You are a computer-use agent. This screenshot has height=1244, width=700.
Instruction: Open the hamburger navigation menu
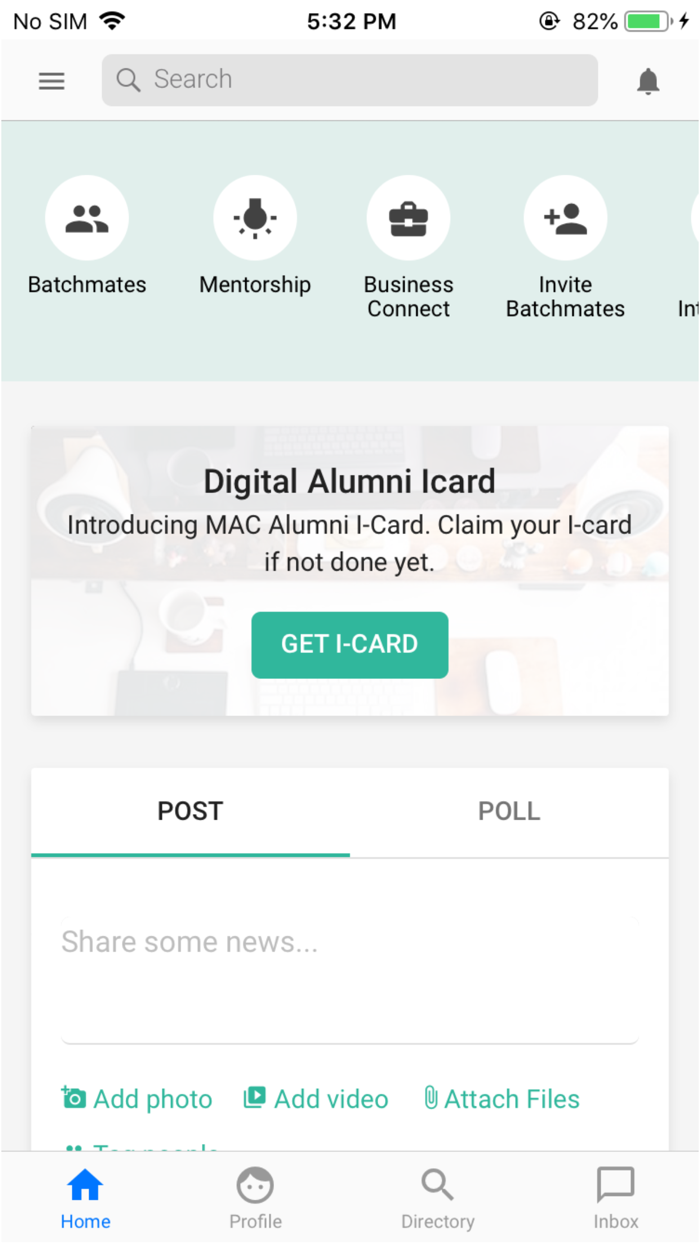pos(51,81)
